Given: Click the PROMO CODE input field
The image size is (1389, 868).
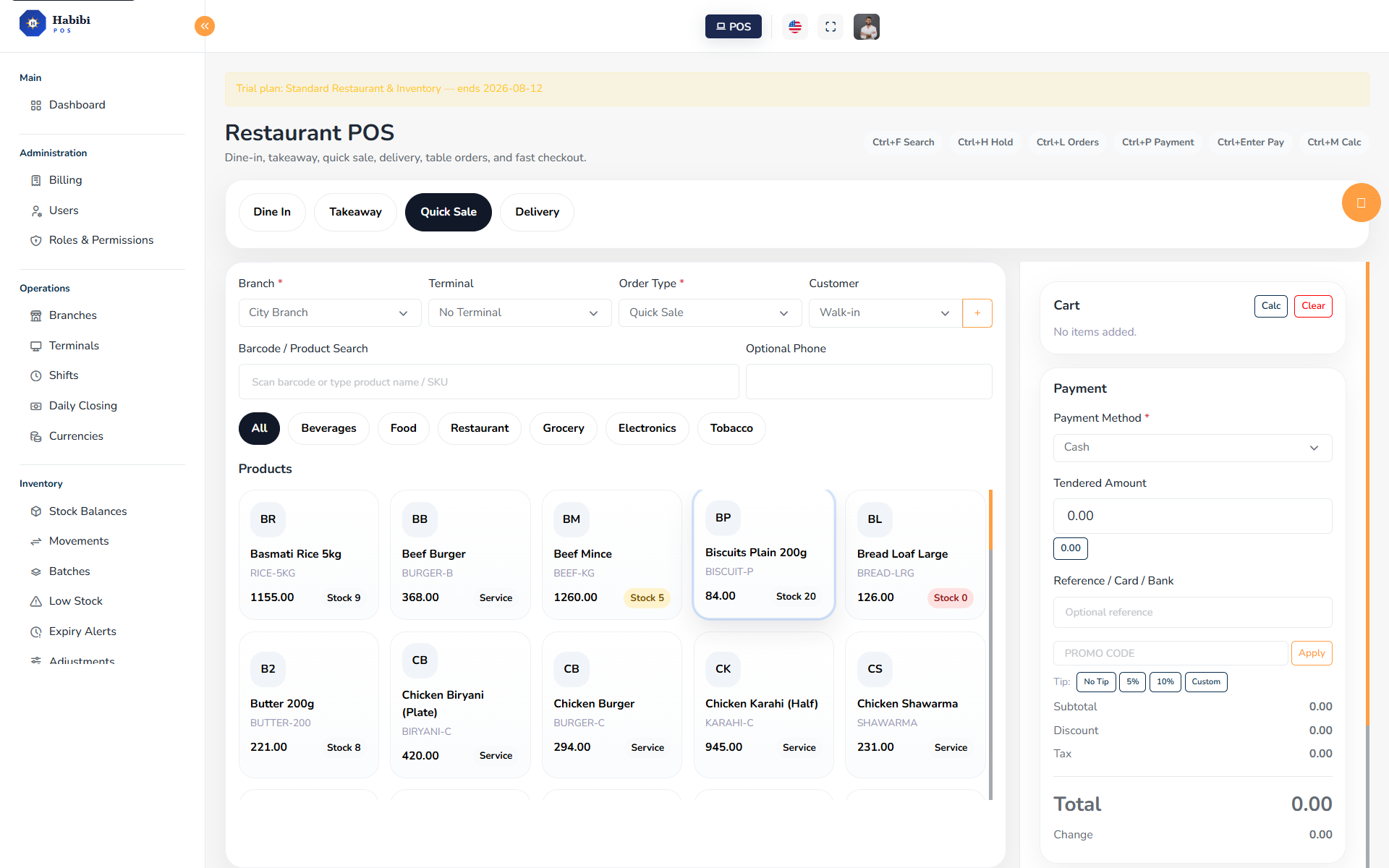Looking at the screenshot, I should [1171, 653].
